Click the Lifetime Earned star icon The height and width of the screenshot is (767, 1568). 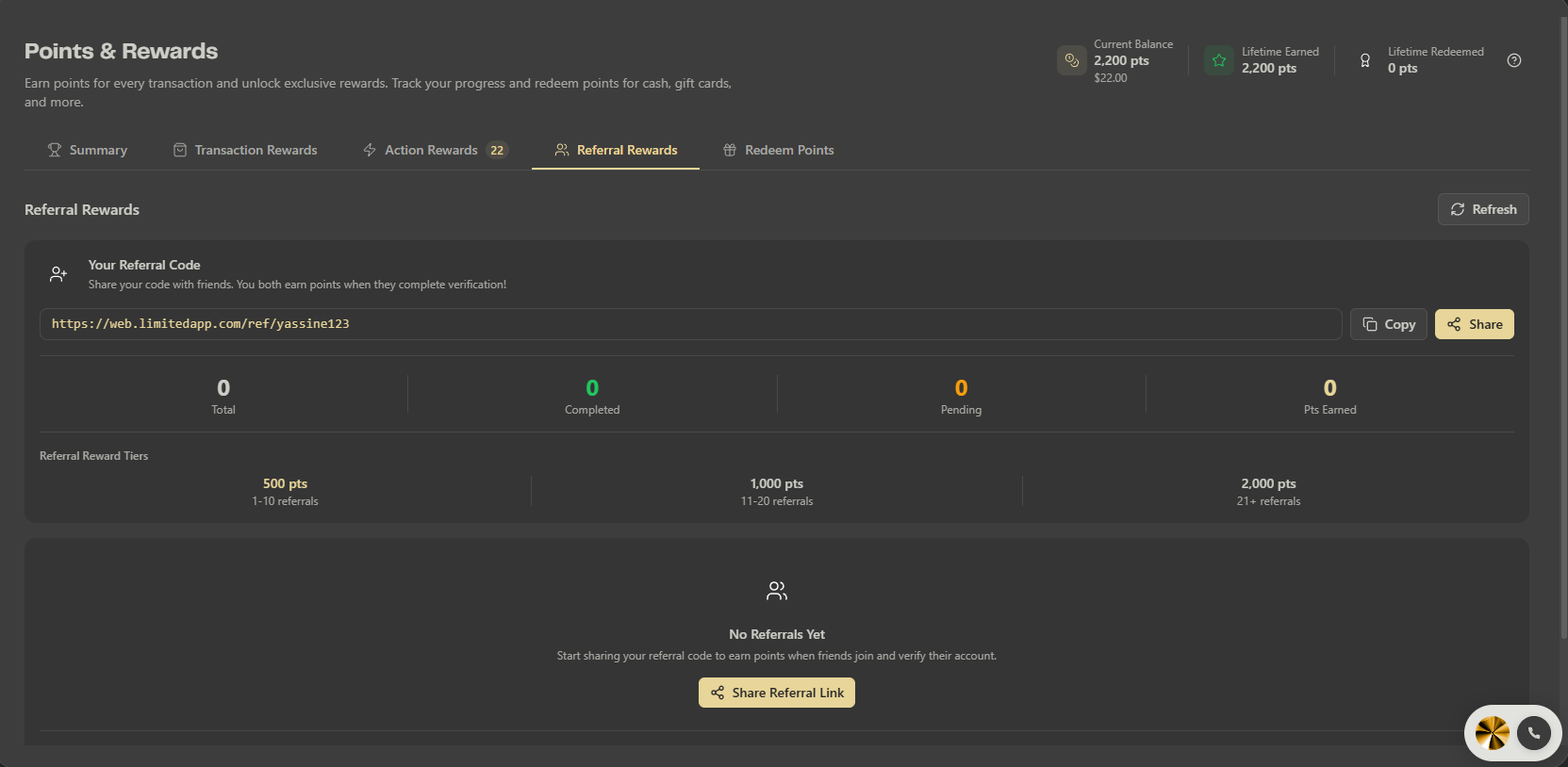tap(1219, 60)
